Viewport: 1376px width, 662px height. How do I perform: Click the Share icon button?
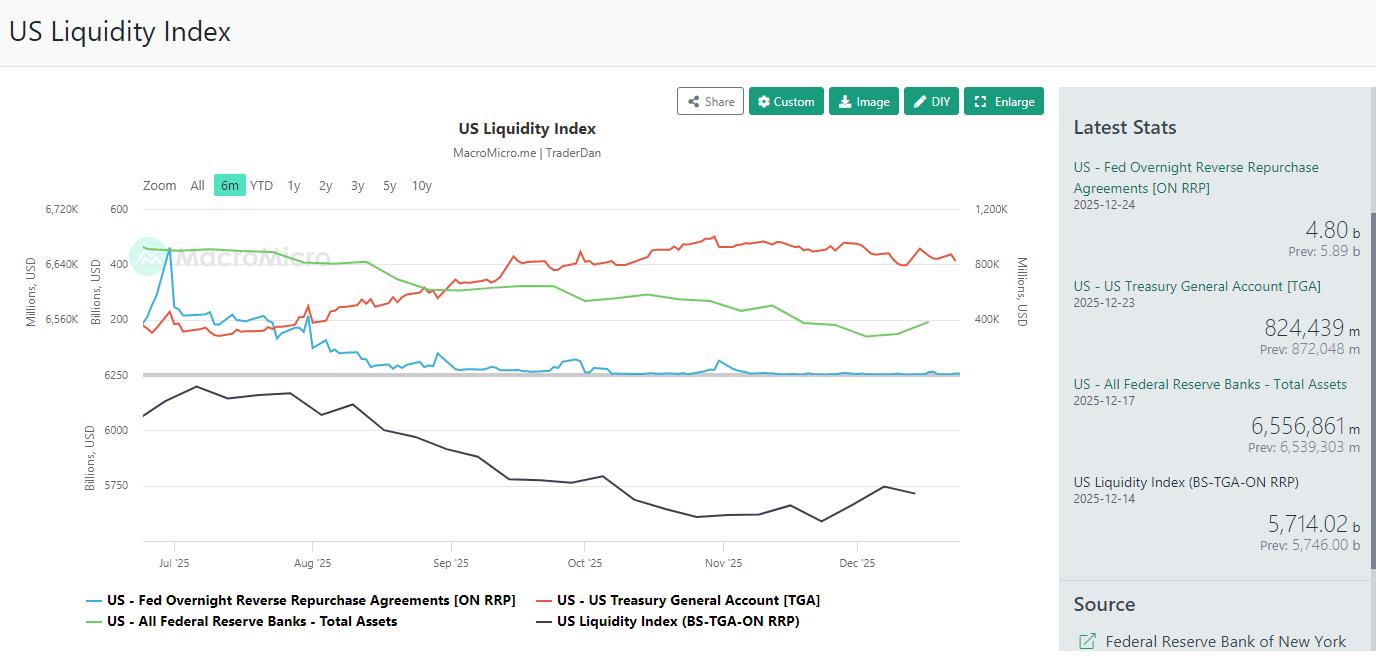694,101
